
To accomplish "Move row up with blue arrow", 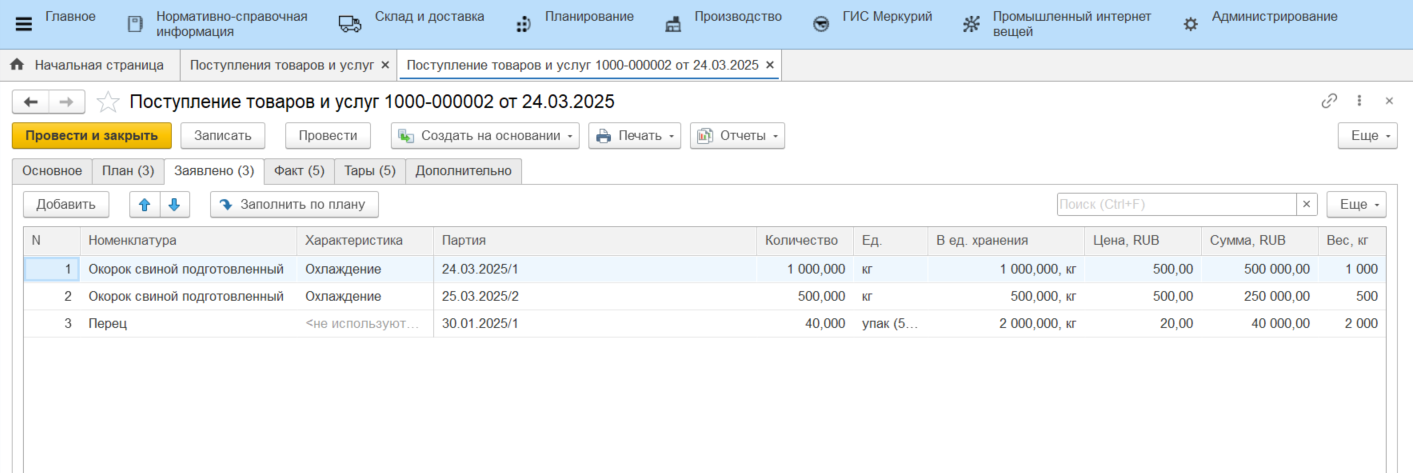I will coord(144,205).
